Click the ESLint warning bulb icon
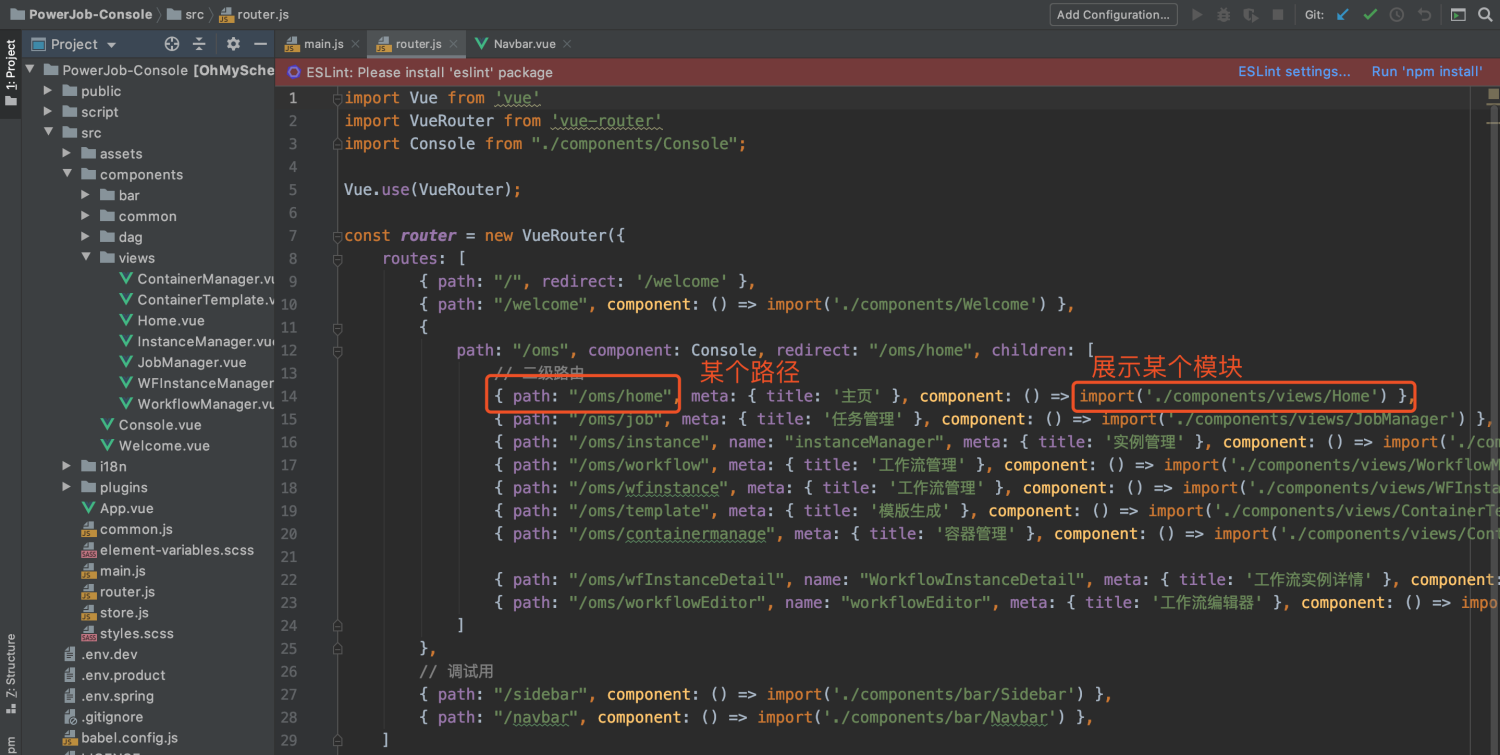The width and height of the screenshot is (1500, 755). (293, 72)
